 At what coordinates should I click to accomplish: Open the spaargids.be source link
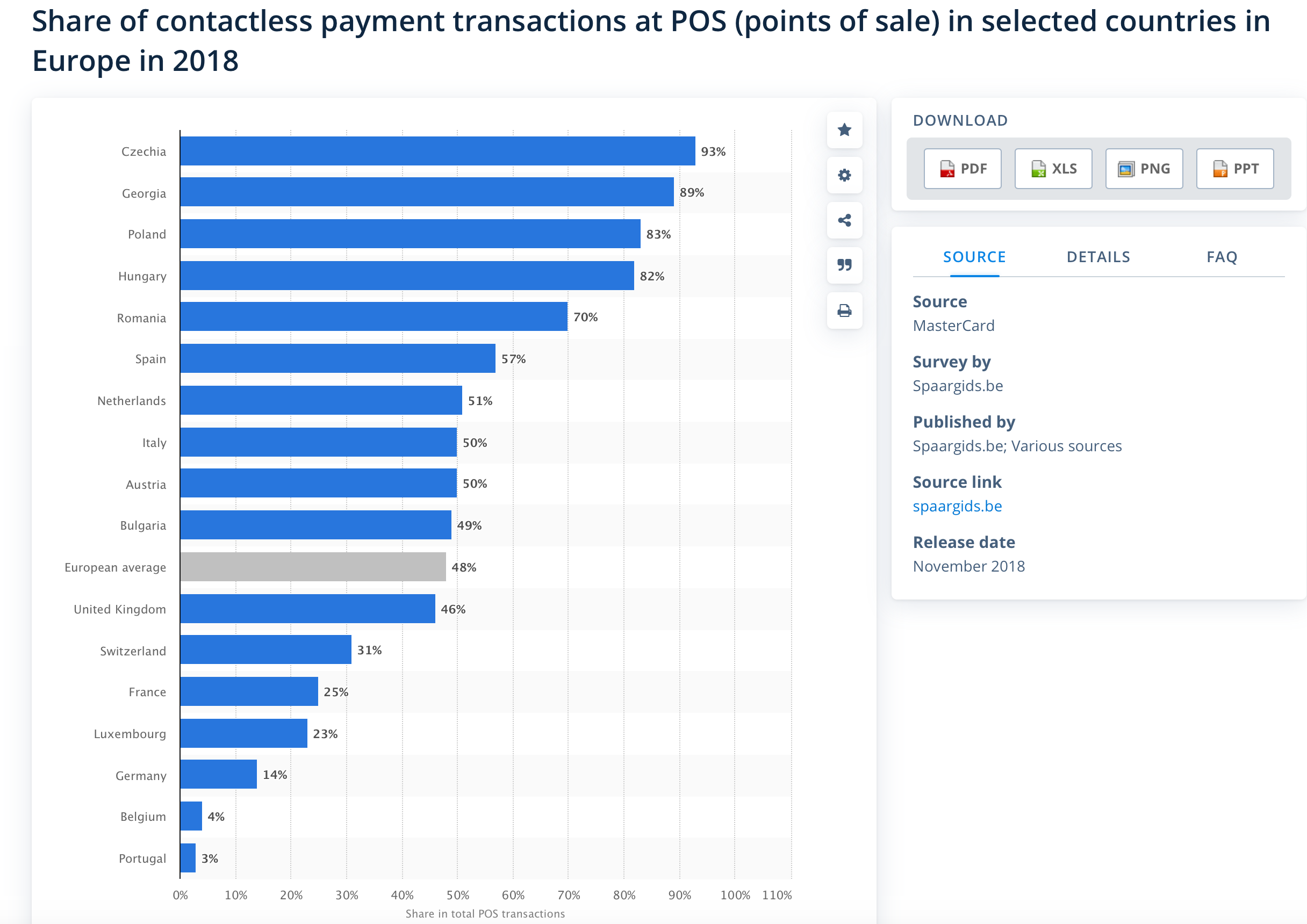pyautogui.click(x=957, y=506)
